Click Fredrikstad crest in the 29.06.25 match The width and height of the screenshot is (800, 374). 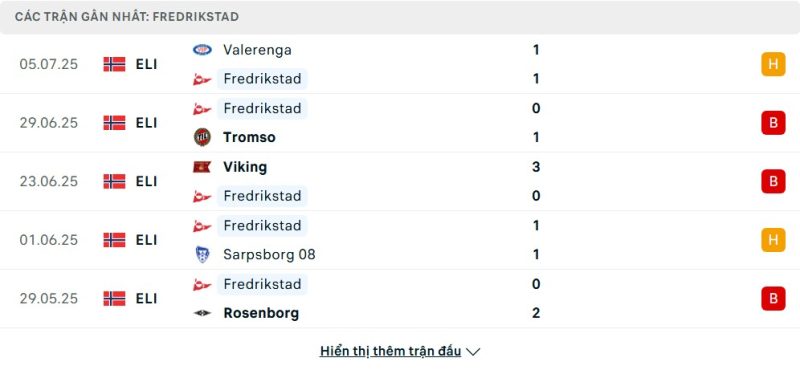click(202, 108)
